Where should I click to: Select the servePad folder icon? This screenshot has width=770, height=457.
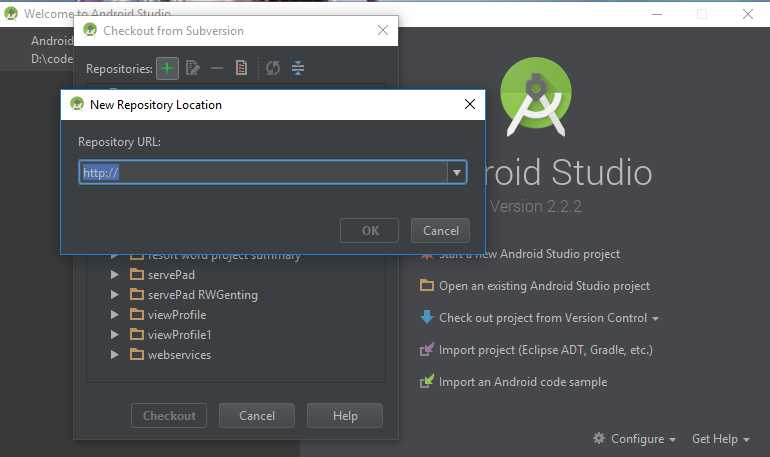click(x=137, y=274)
